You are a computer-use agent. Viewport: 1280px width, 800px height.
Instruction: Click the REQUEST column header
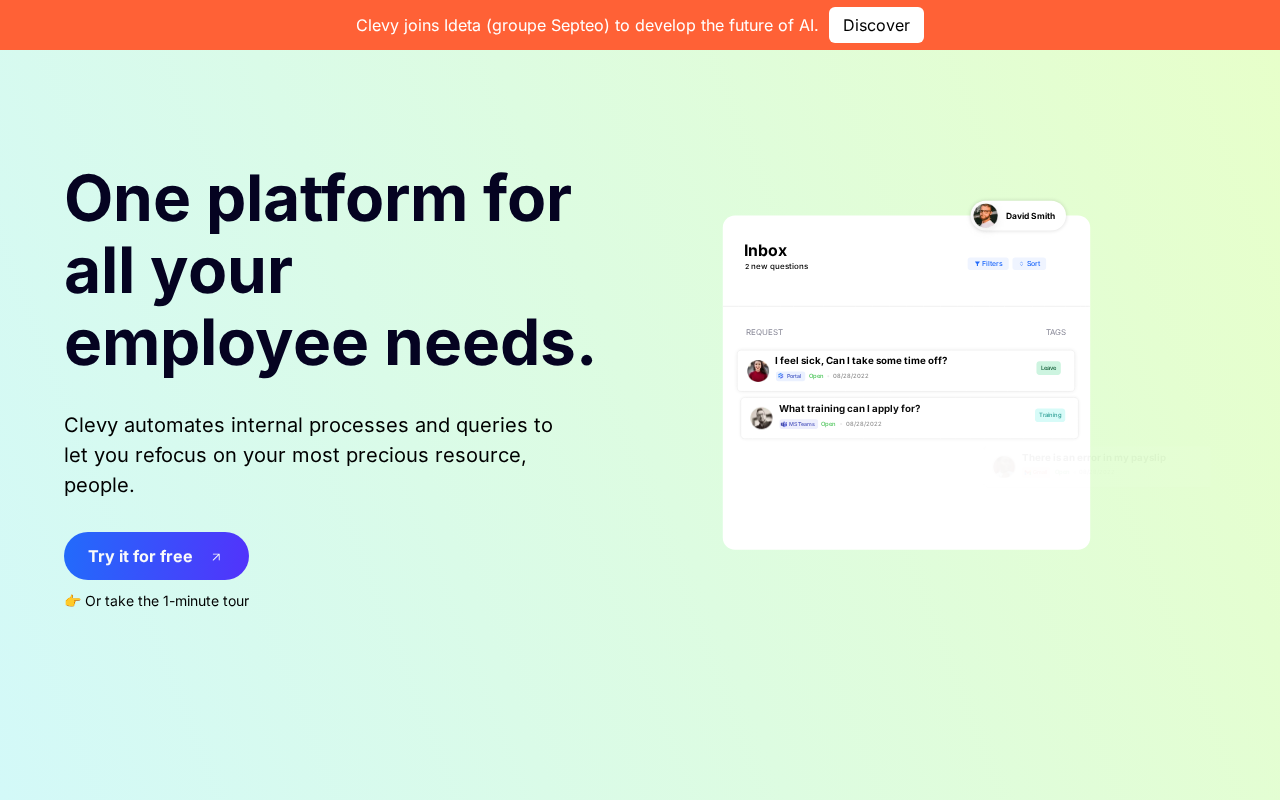coord(764,332)
